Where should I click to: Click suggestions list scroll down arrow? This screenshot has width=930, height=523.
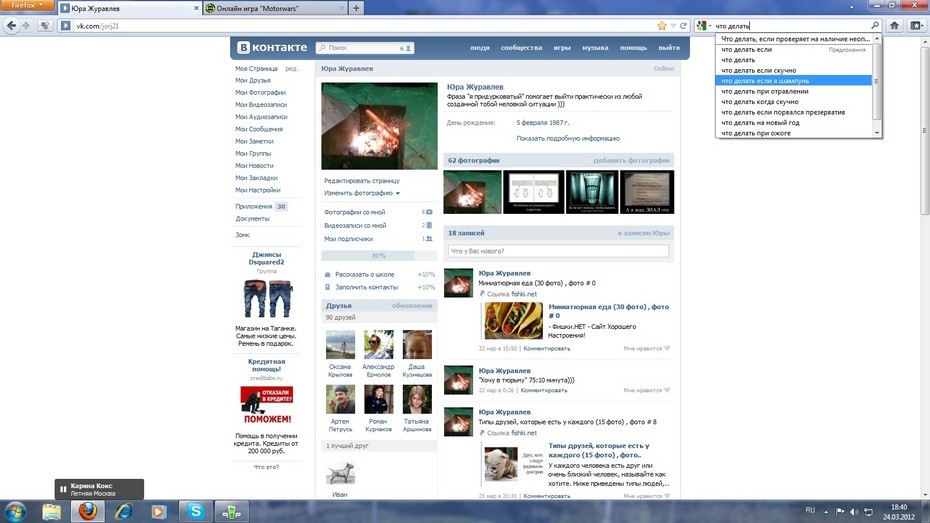point(877,133)
